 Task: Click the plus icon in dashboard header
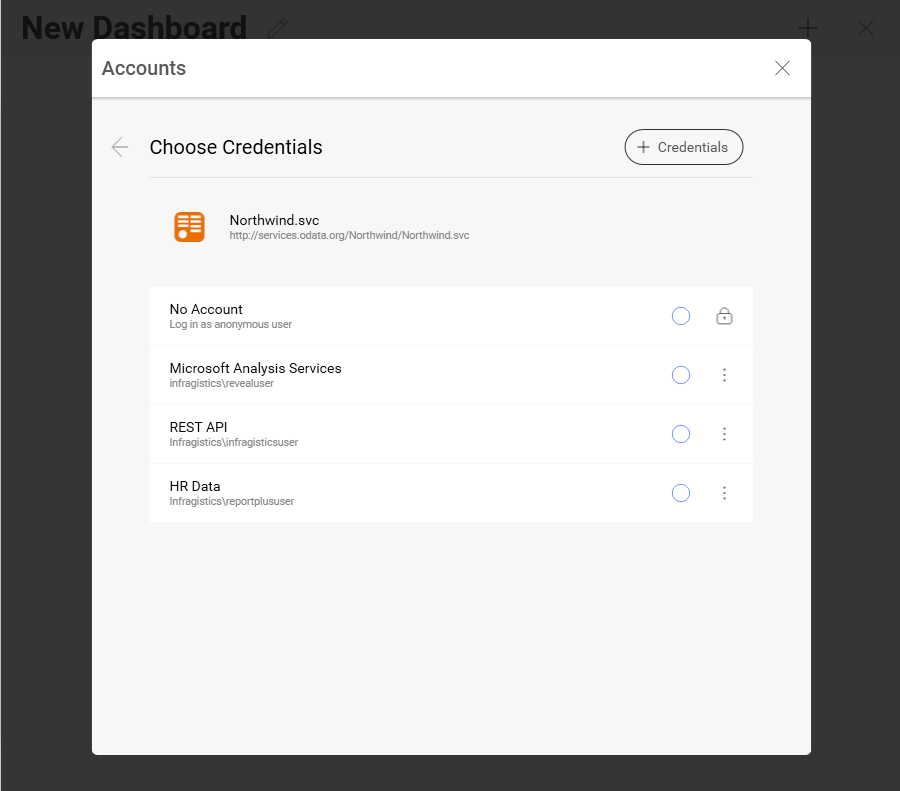coord(808,28)
